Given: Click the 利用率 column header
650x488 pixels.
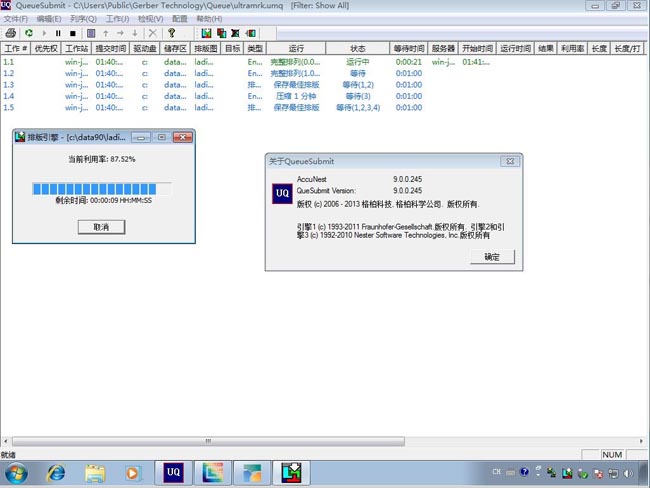Looking at the screenshot, I should coord(572,49).
